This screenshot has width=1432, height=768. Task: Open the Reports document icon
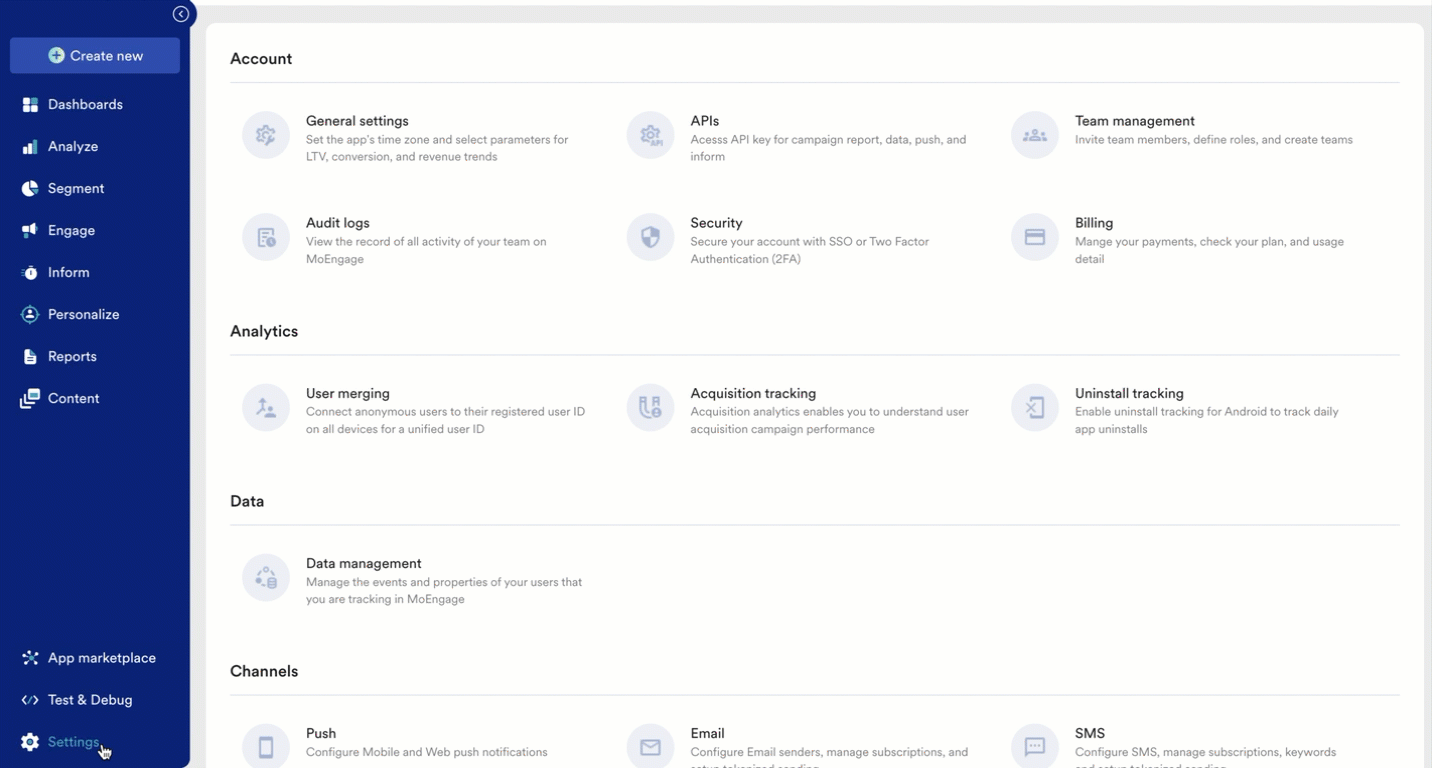click(x=30, y=357)
